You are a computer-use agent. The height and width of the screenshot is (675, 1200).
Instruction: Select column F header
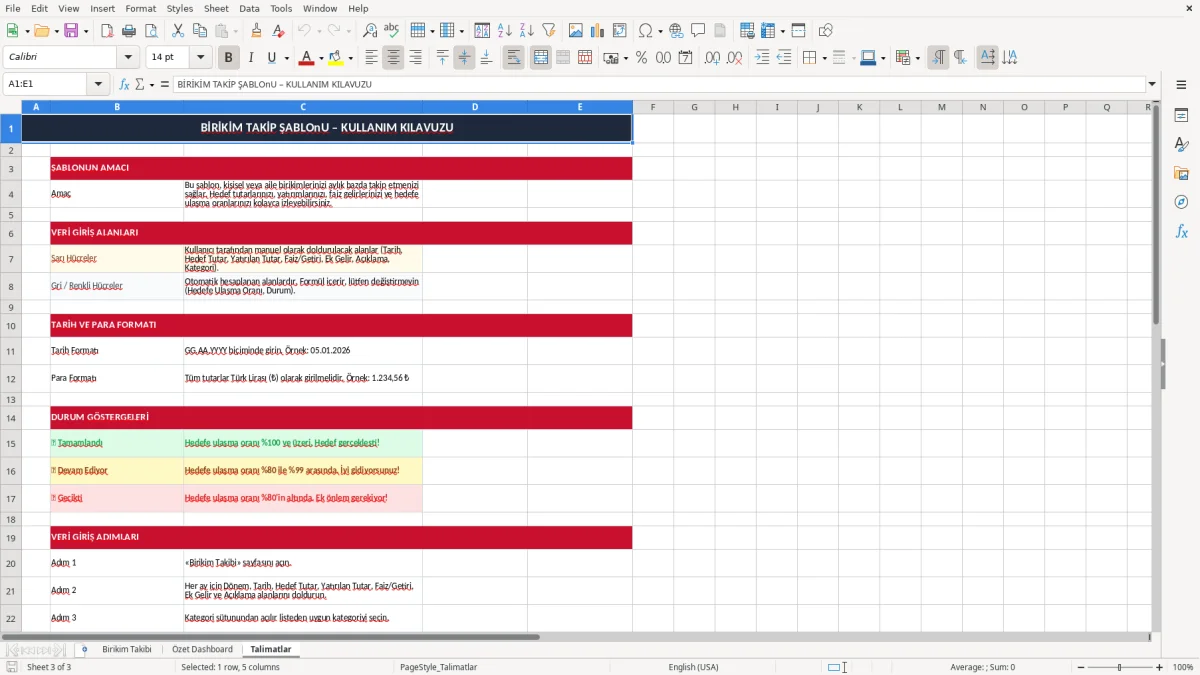coord(653,107)
